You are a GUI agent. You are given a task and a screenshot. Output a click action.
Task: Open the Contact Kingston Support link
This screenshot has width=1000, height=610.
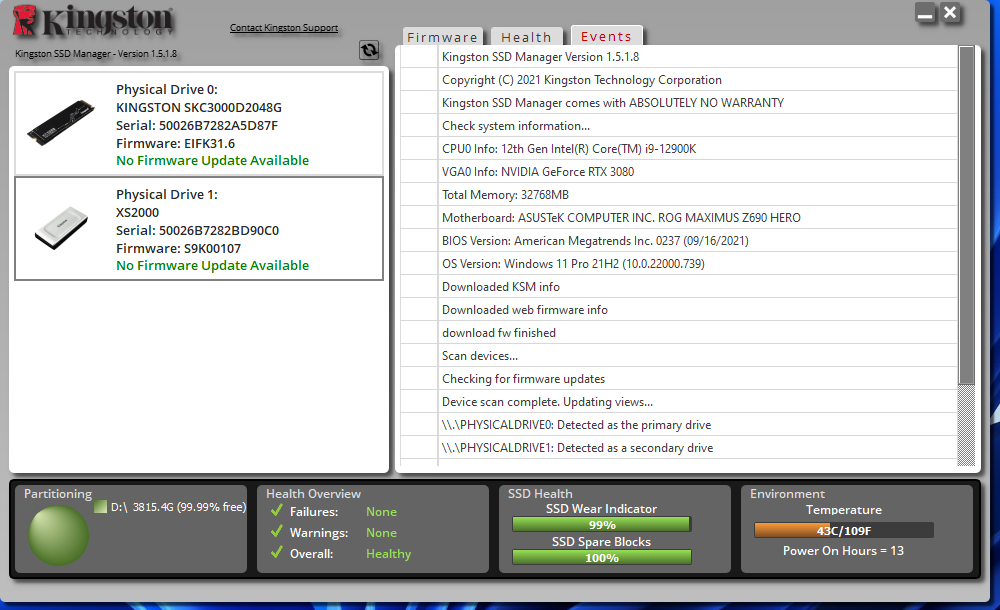click(284, 27)
